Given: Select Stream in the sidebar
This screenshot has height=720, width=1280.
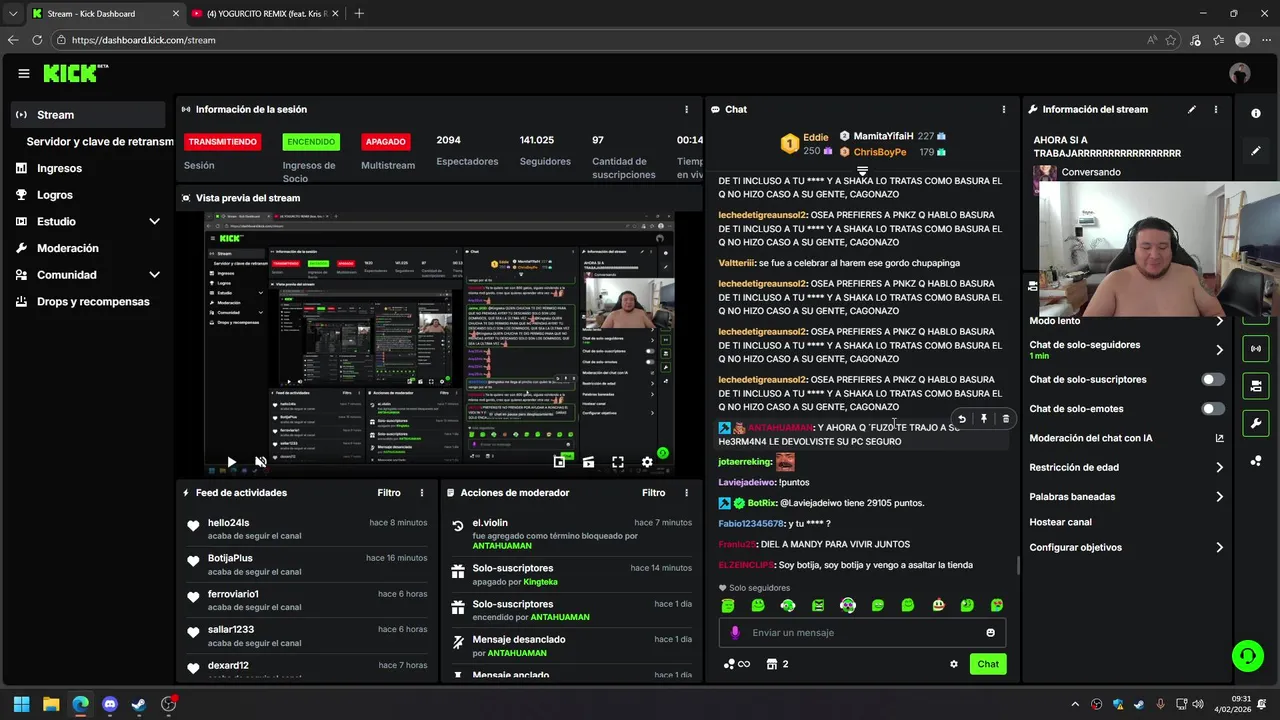Looking at the screenshot, I should (x=88, y=115).
